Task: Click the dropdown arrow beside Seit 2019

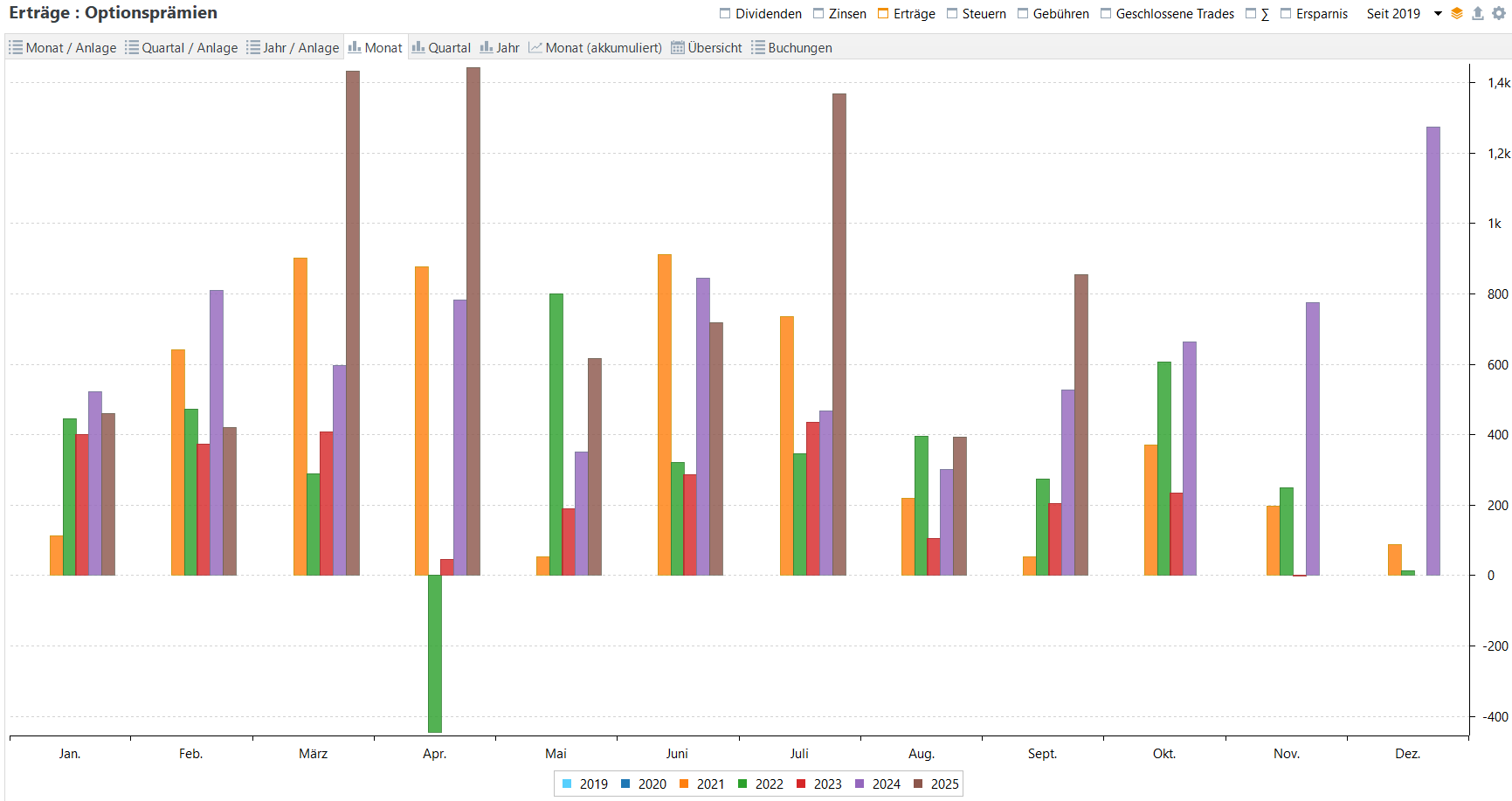Action: pyautogui.click(x=1438, y=14)
